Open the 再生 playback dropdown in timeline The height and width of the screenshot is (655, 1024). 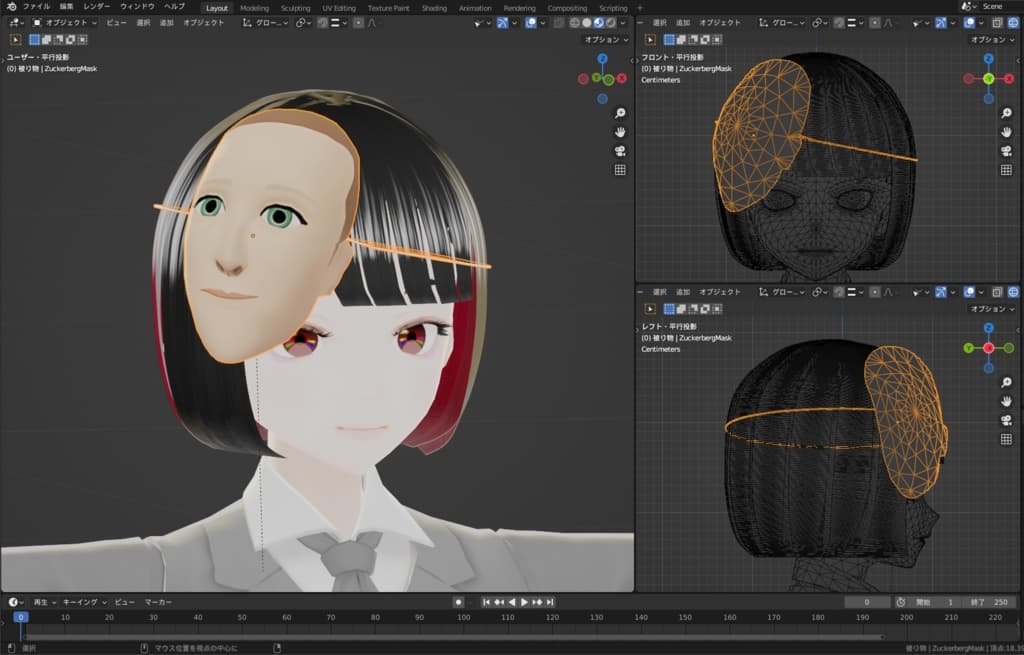point(44,602)
